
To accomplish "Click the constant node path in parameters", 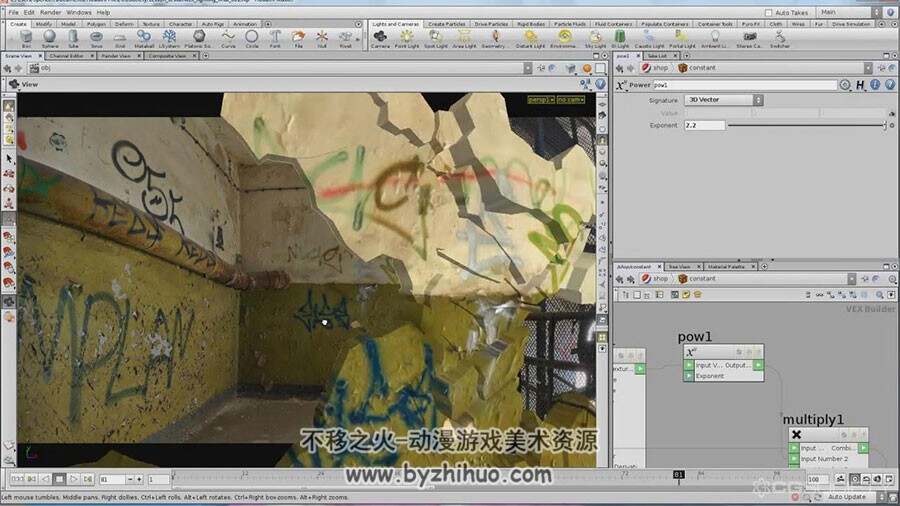I will click(697, 68).
